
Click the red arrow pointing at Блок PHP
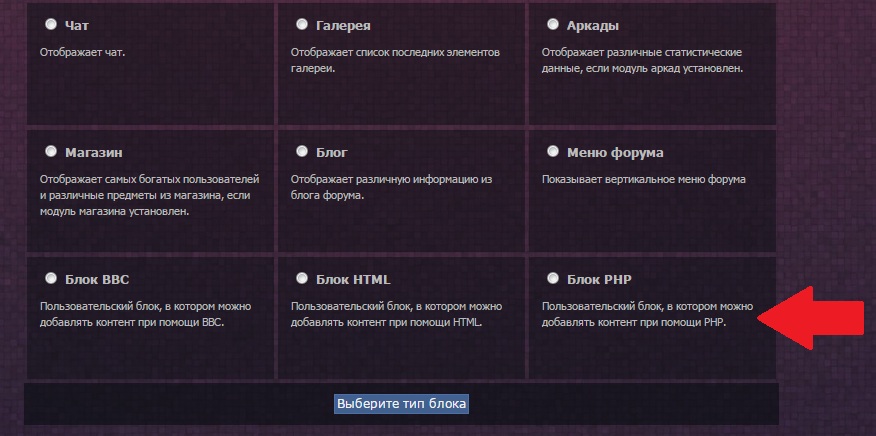[x=811, y=318]
